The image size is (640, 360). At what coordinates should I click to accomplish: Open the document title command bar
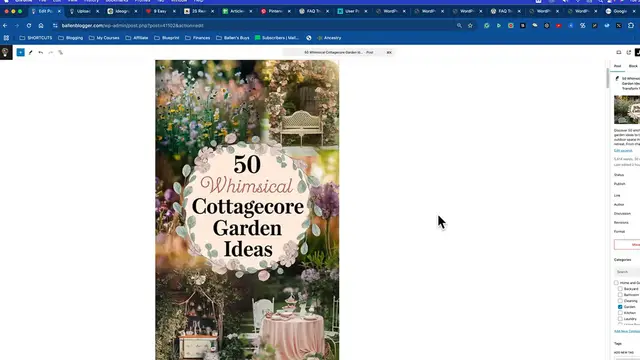(x=338, y=52)
